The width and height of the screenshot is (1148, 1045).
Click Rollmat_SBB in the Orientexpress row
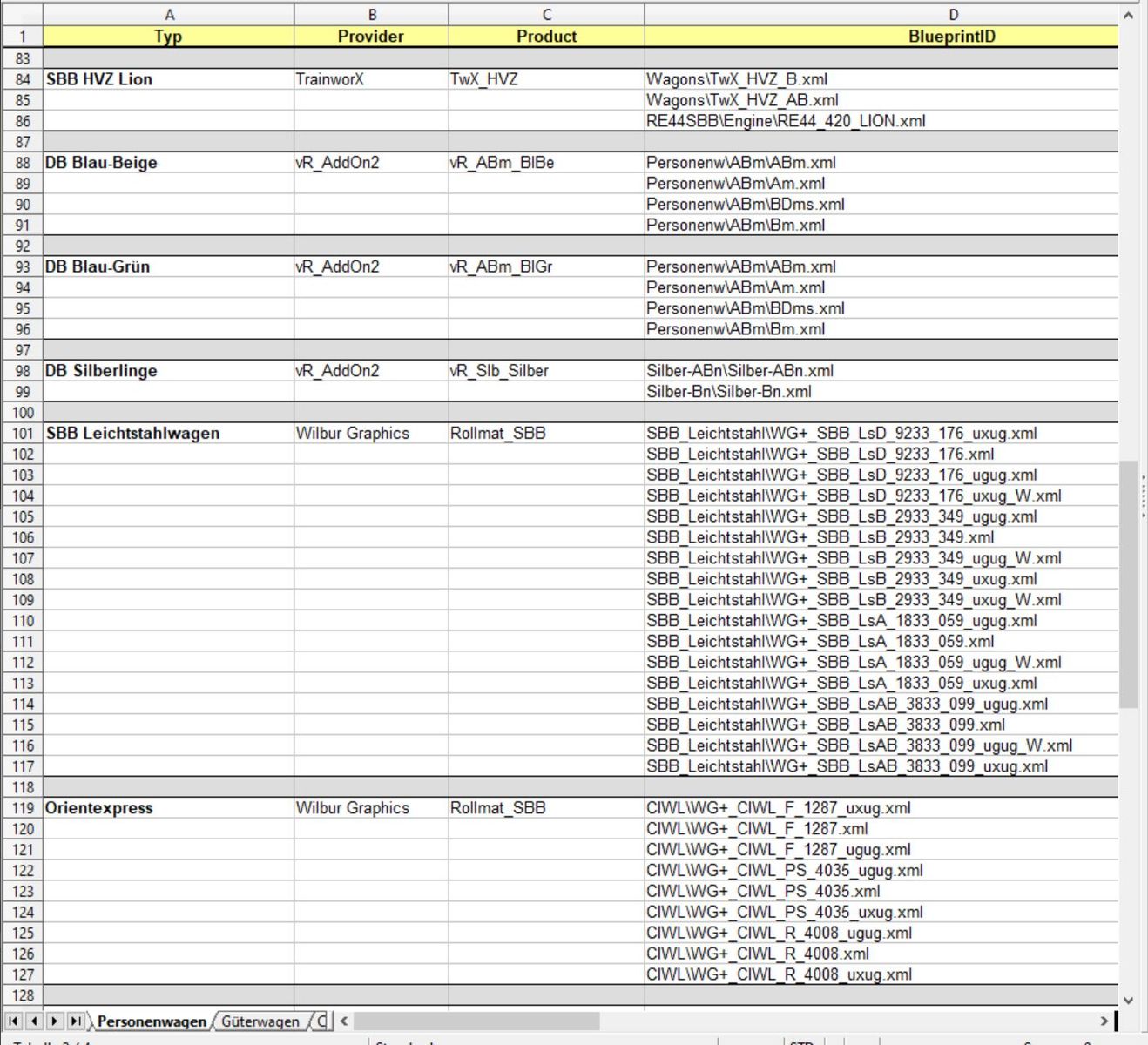click(547, 808)
